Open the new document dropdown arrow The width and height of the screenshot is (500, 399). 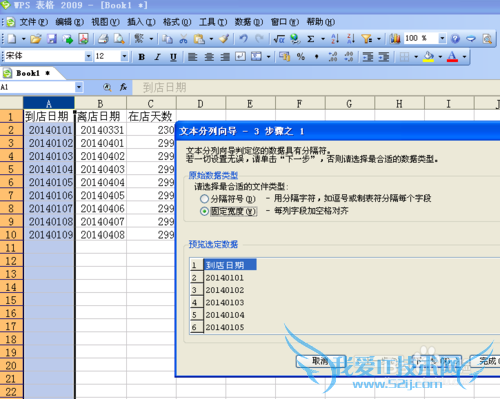coord(24,39)
